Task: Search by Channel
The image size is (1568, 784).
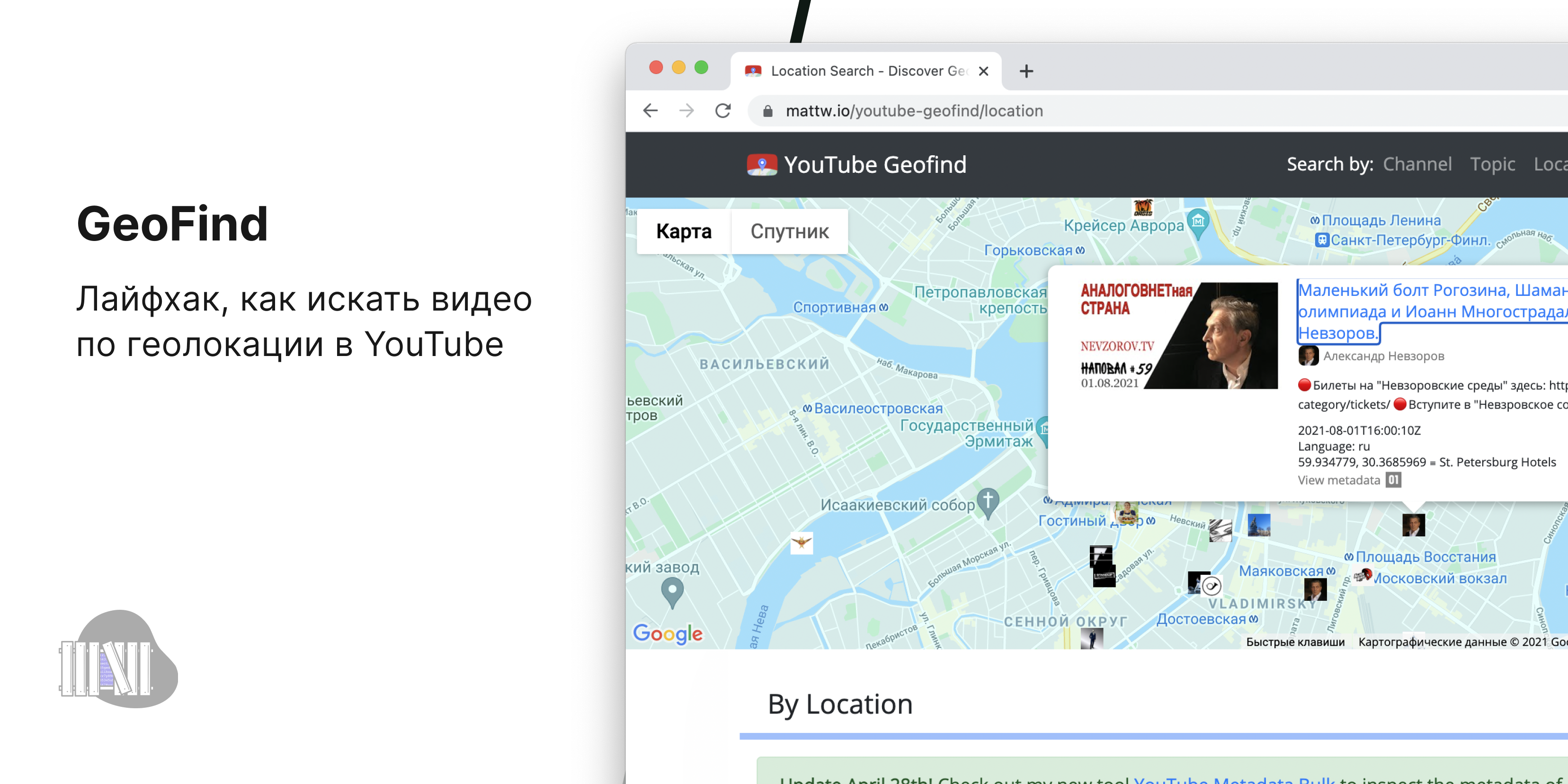Action: [1417, 164]
